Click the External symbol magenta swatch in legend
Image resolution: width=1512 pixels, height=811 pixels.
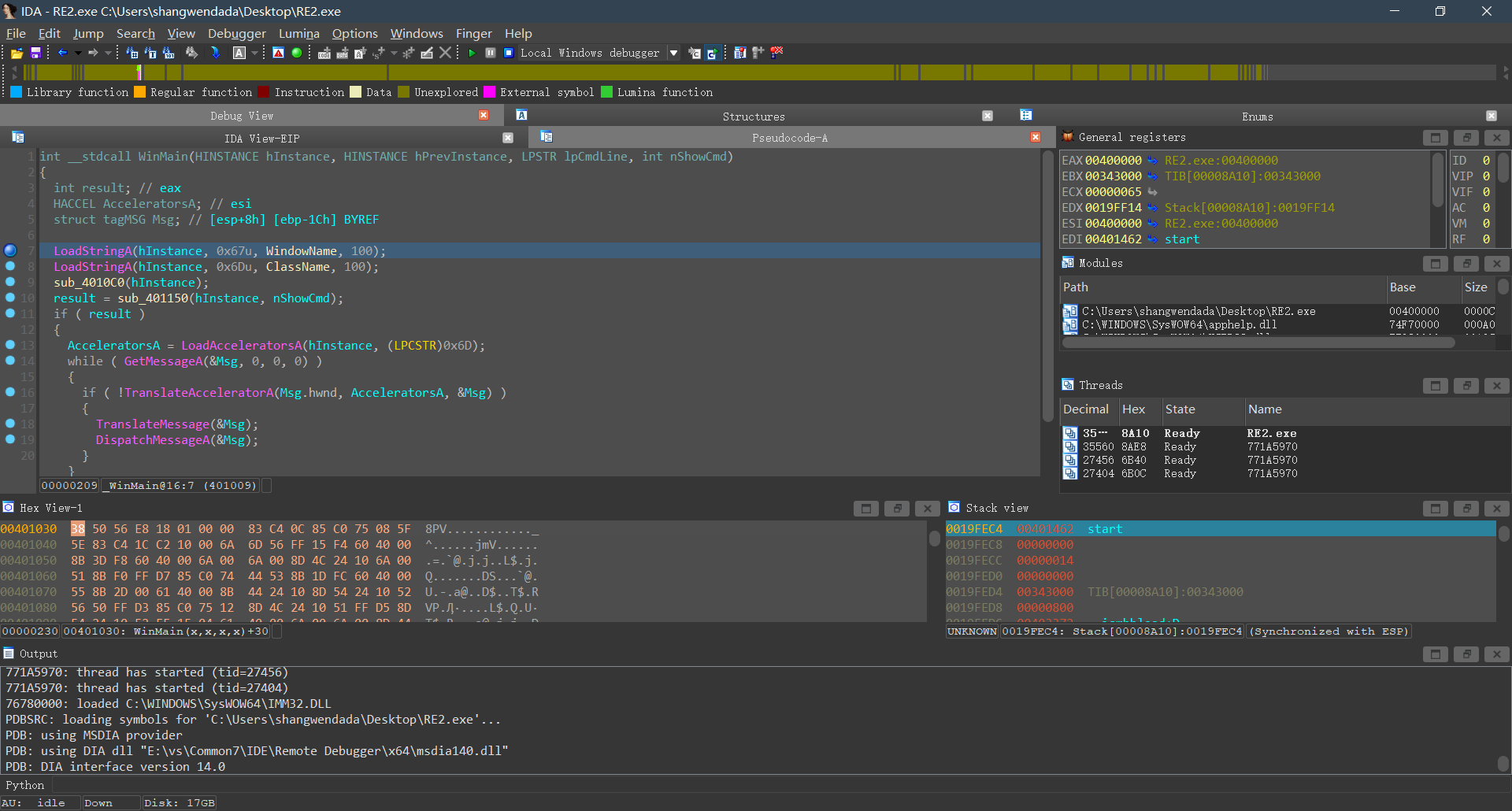click(489, 92)
